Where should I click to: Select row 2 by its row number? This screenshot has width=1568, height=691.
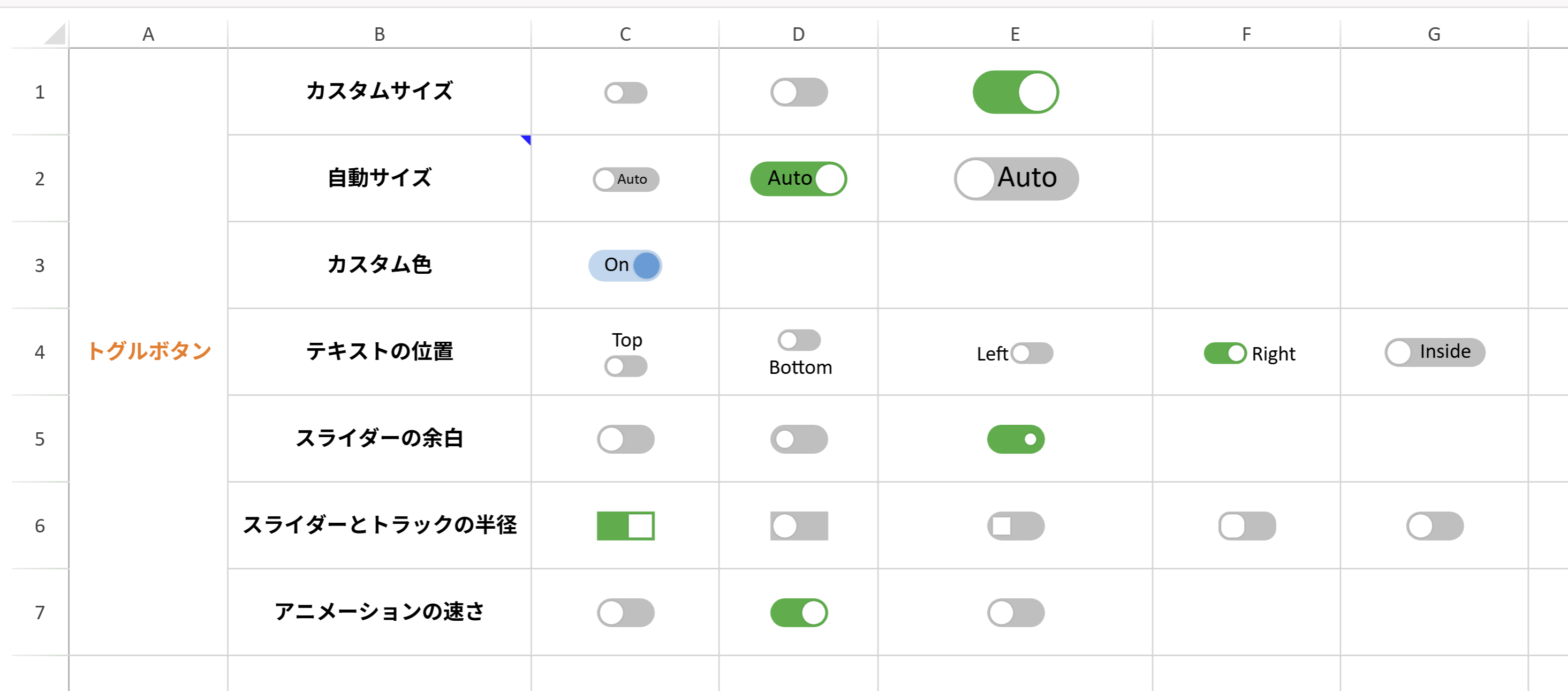pyautogui.click(x=40, y=178)
